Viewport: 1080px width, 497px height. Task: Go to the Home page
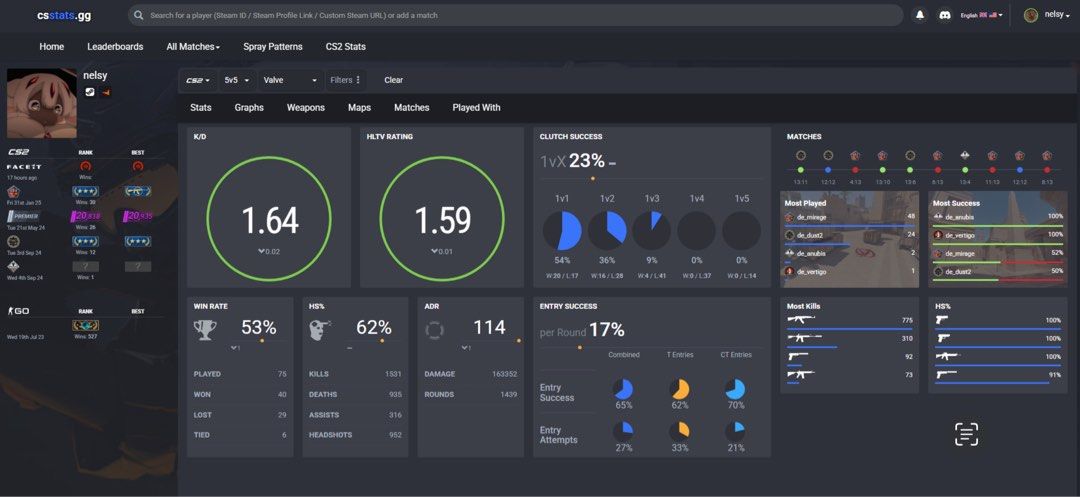52,47
